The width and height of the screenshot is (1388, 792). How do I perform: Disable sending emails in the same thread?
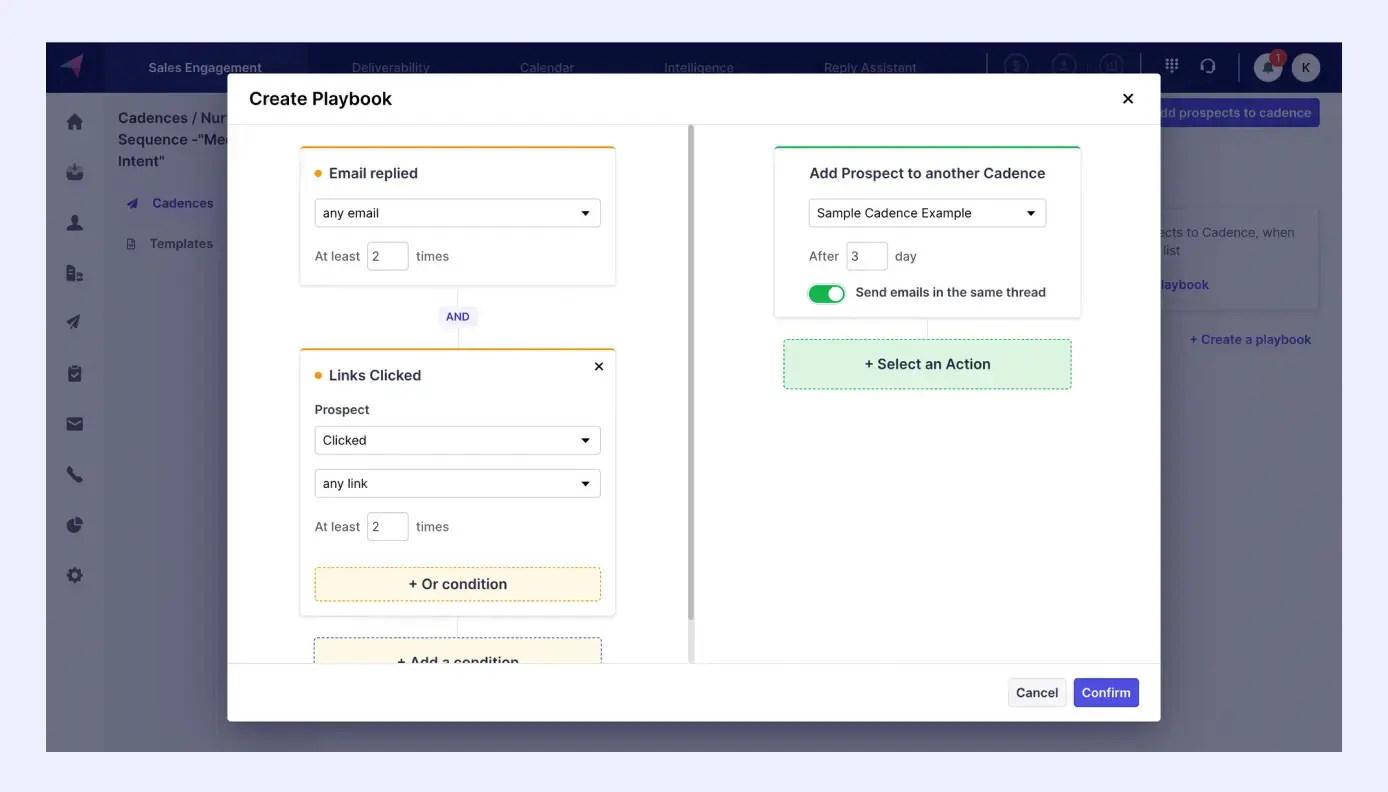(x=826, y=293)
